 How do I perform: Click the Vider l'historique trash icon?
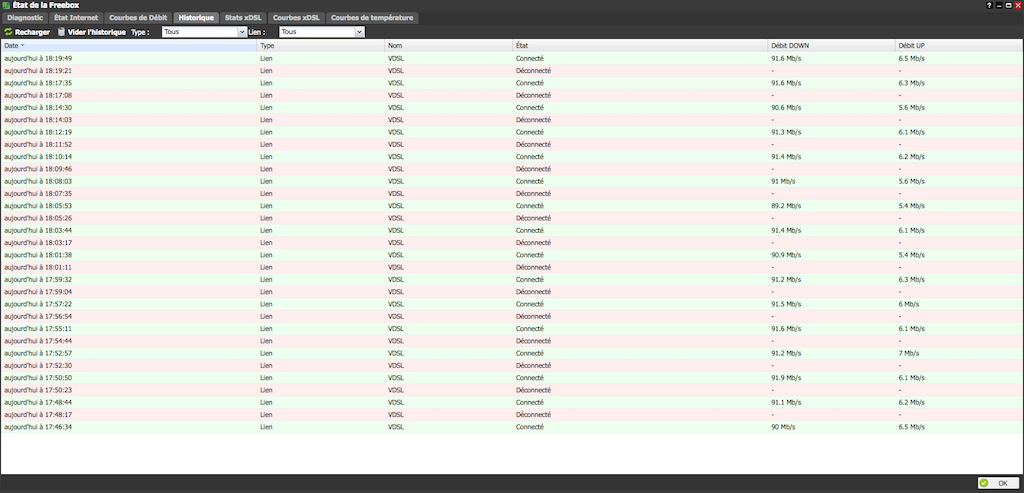coord(61,32)
